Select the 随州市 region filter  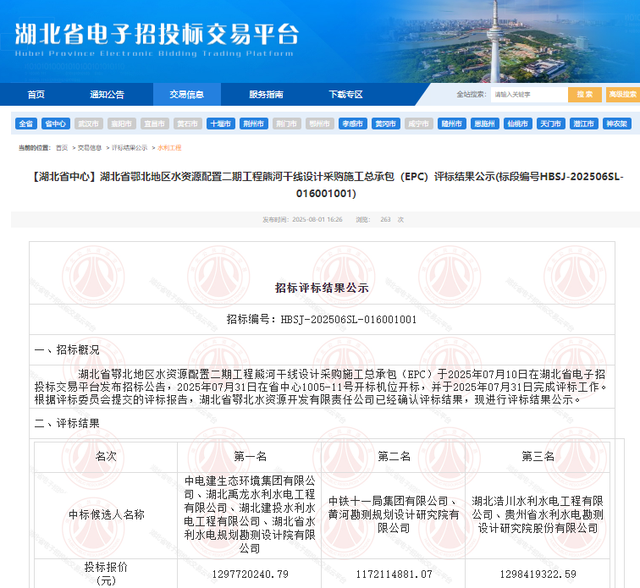pos(452,124)
